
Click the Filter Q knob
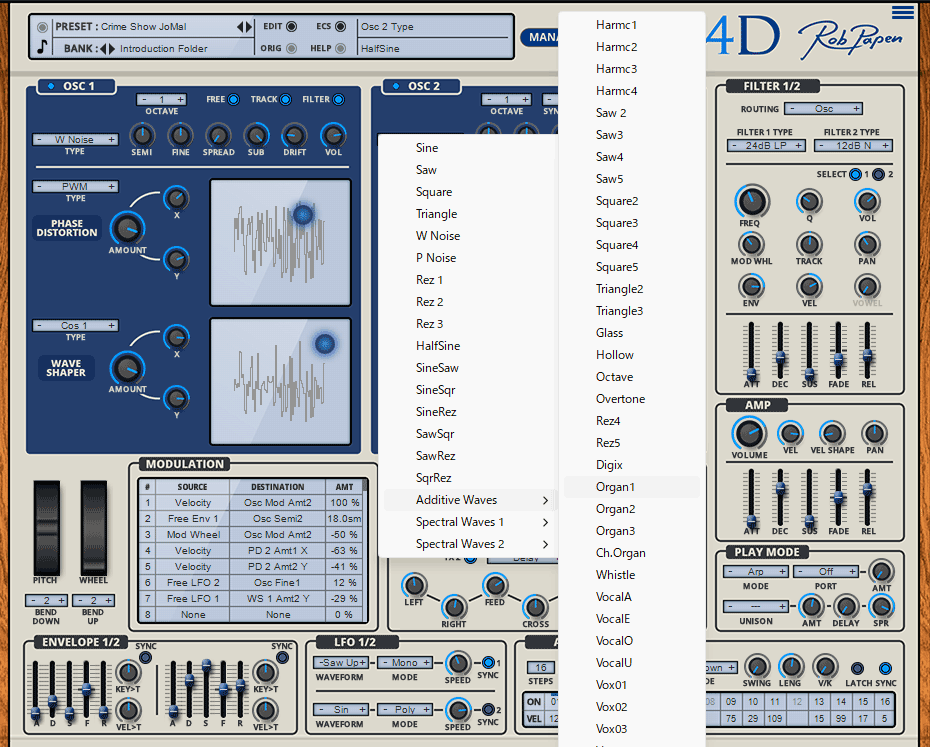pos(809,201)
